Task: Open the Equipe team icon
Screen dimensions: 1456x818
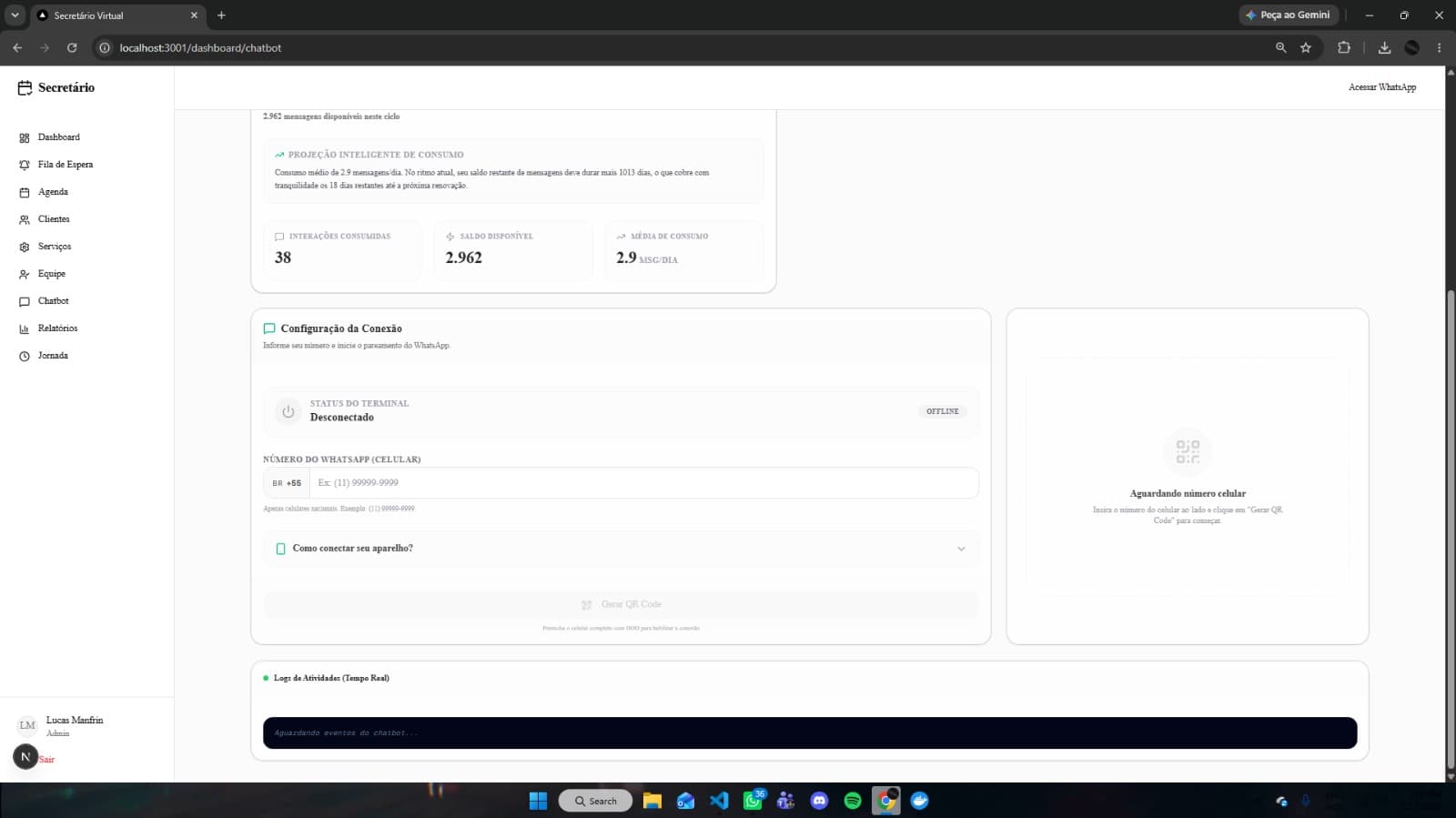Action: tap(25, 274)
